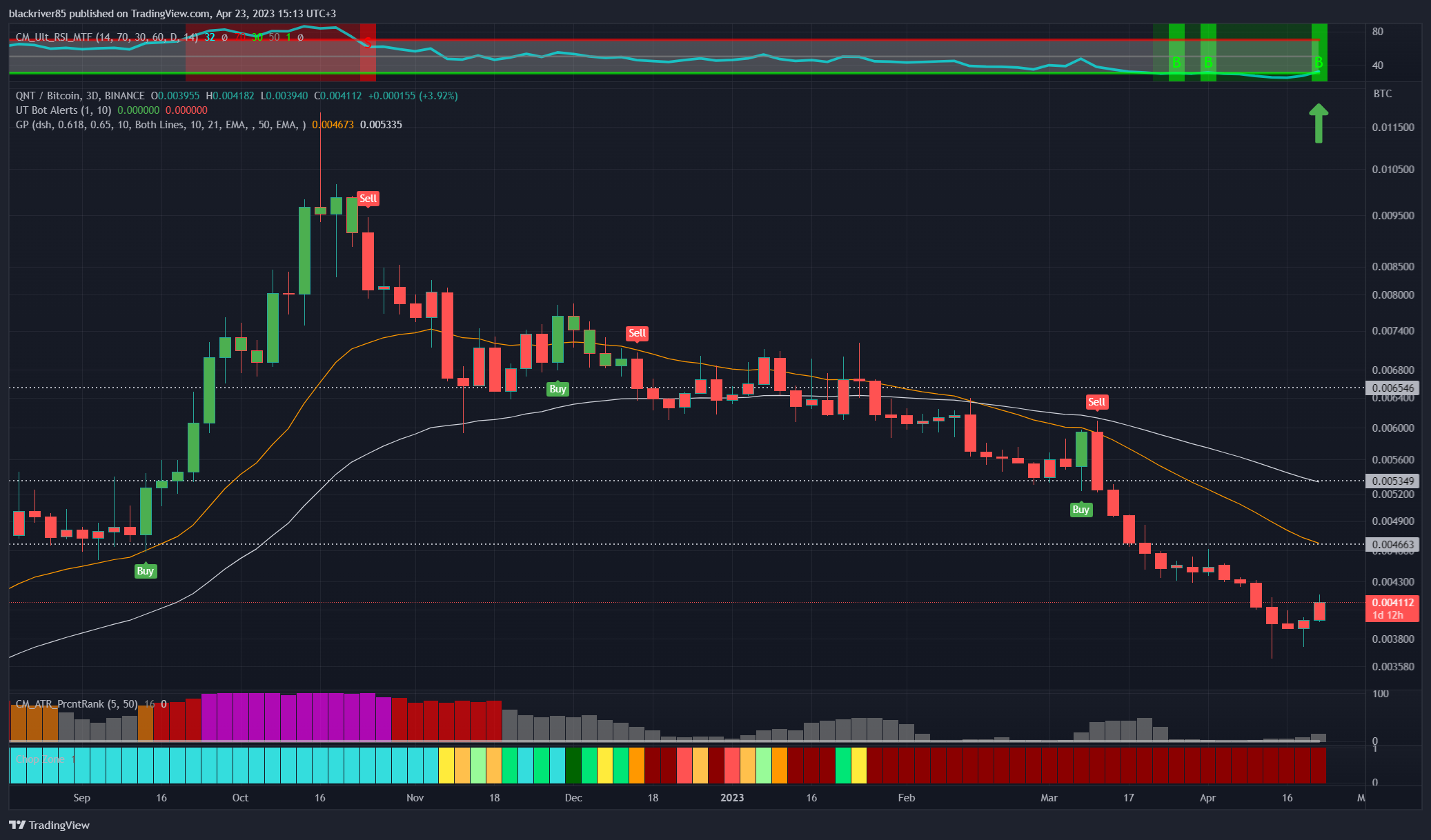Click the 0.003580 price axis label
1431x840 pixels.
[x=1393, y=667]
